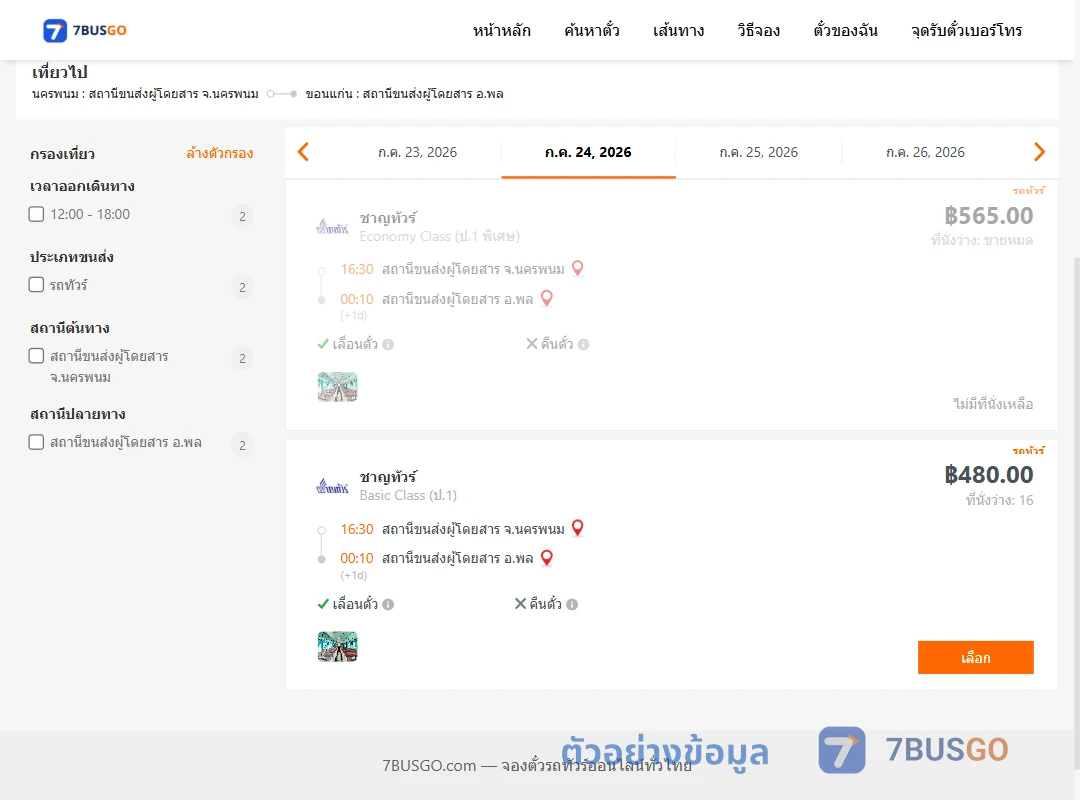Click ชาญทัวร์ operator logo on Basic Class card
1080x800 pixels.
pyautogui.click(x=332, y=486)
